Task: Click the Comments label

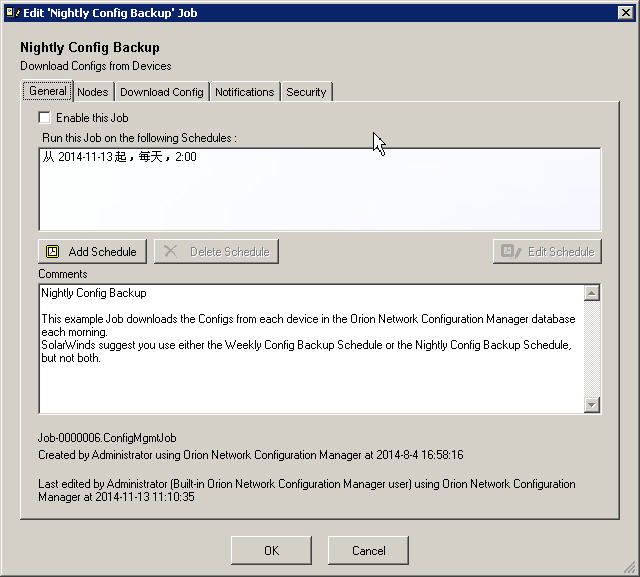Action: point(63,274)
